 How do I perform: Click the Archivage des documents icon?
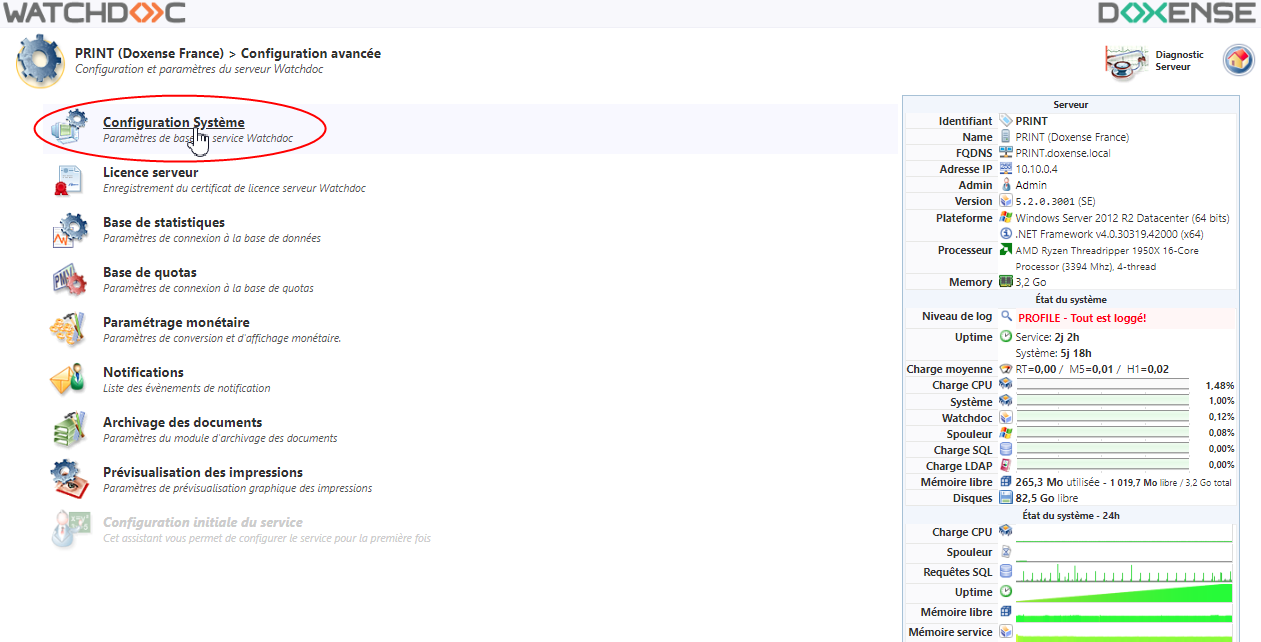(70, 430)
